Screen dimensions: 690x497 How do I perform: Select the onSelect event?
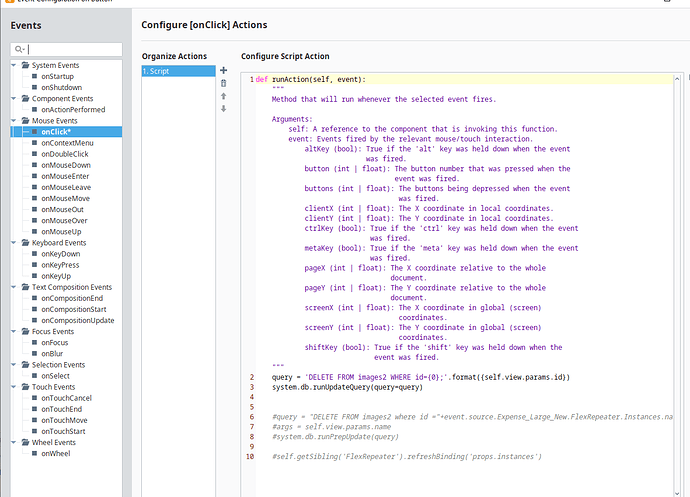click(x=55, y=376)
